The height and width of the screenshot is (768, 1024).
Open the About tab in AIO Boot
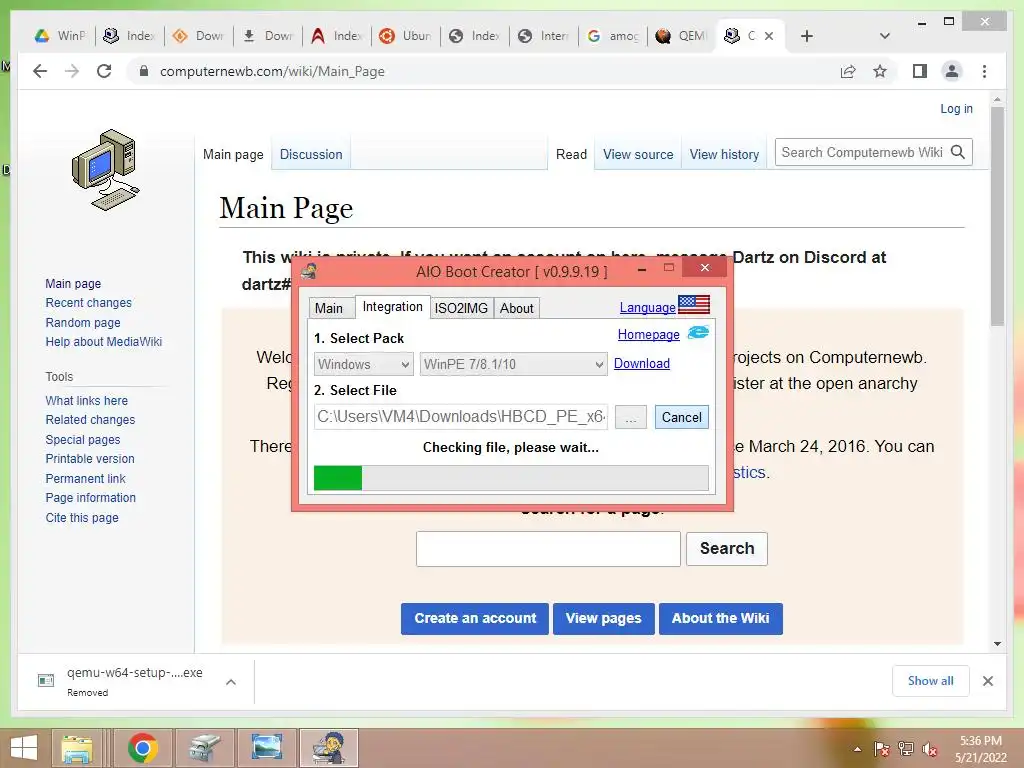(517, 308)
